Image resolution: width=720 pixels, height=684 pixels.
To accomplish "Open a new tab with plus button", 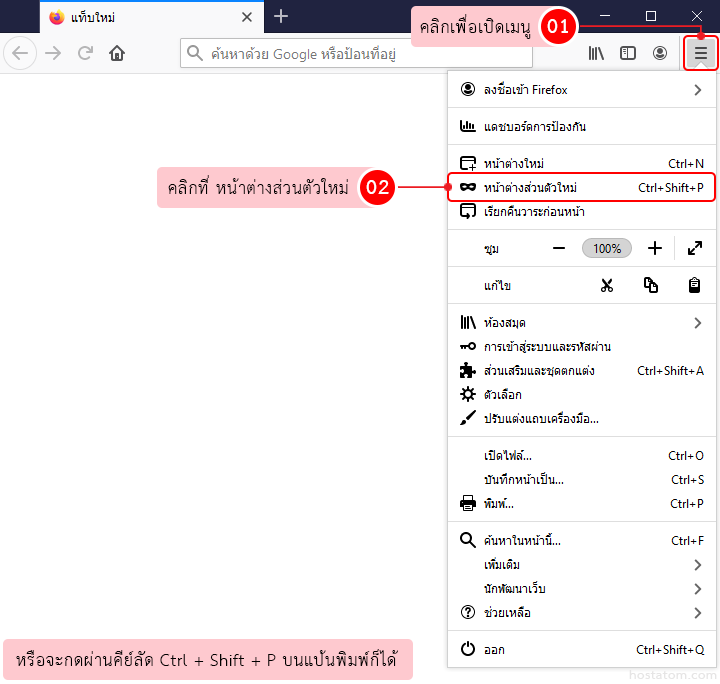I will coord(281,16).
